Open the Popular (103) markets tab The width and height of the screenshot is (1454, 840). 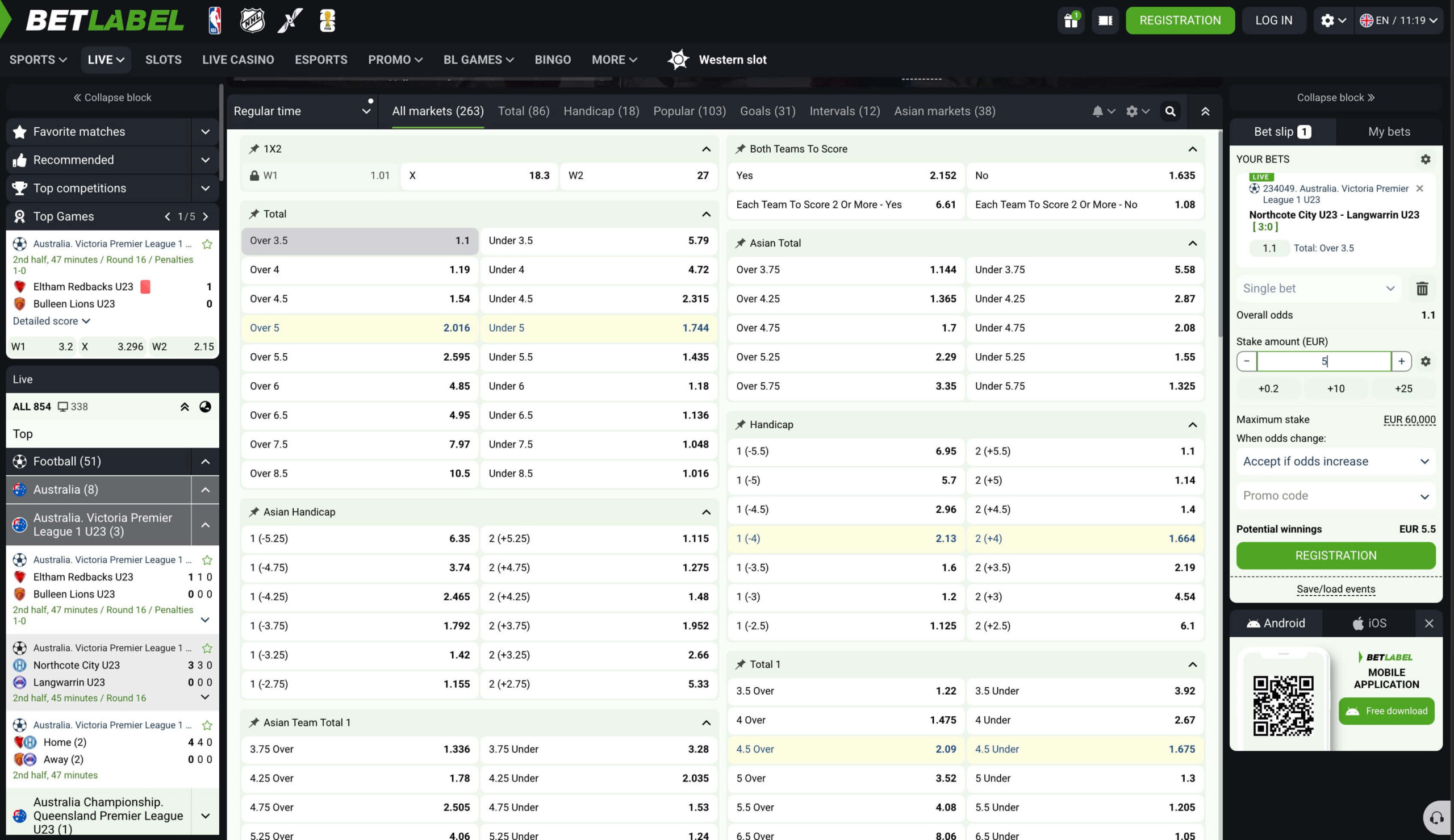click(689, 111)
